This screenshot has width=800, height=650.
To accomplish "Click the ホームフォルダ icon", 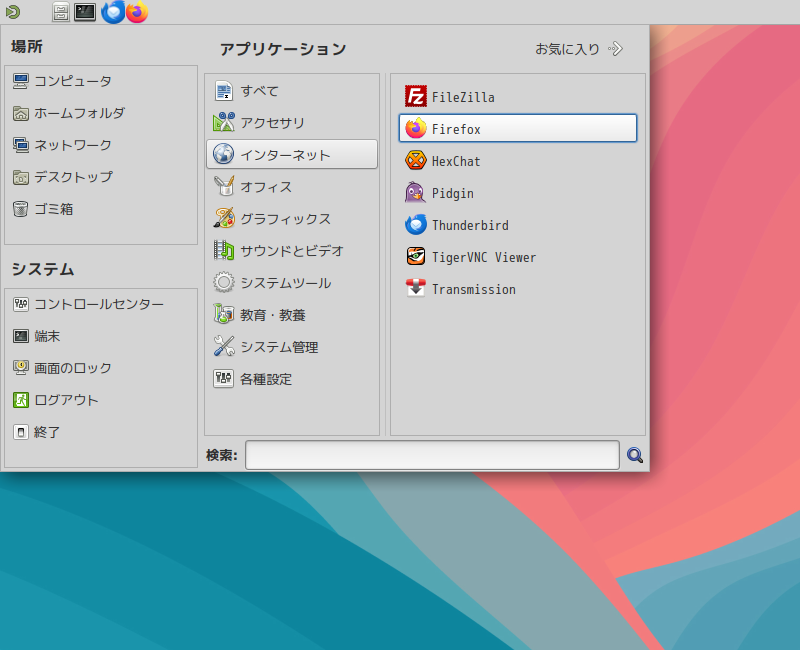I will pyautogui.click(x=20, y=113).
